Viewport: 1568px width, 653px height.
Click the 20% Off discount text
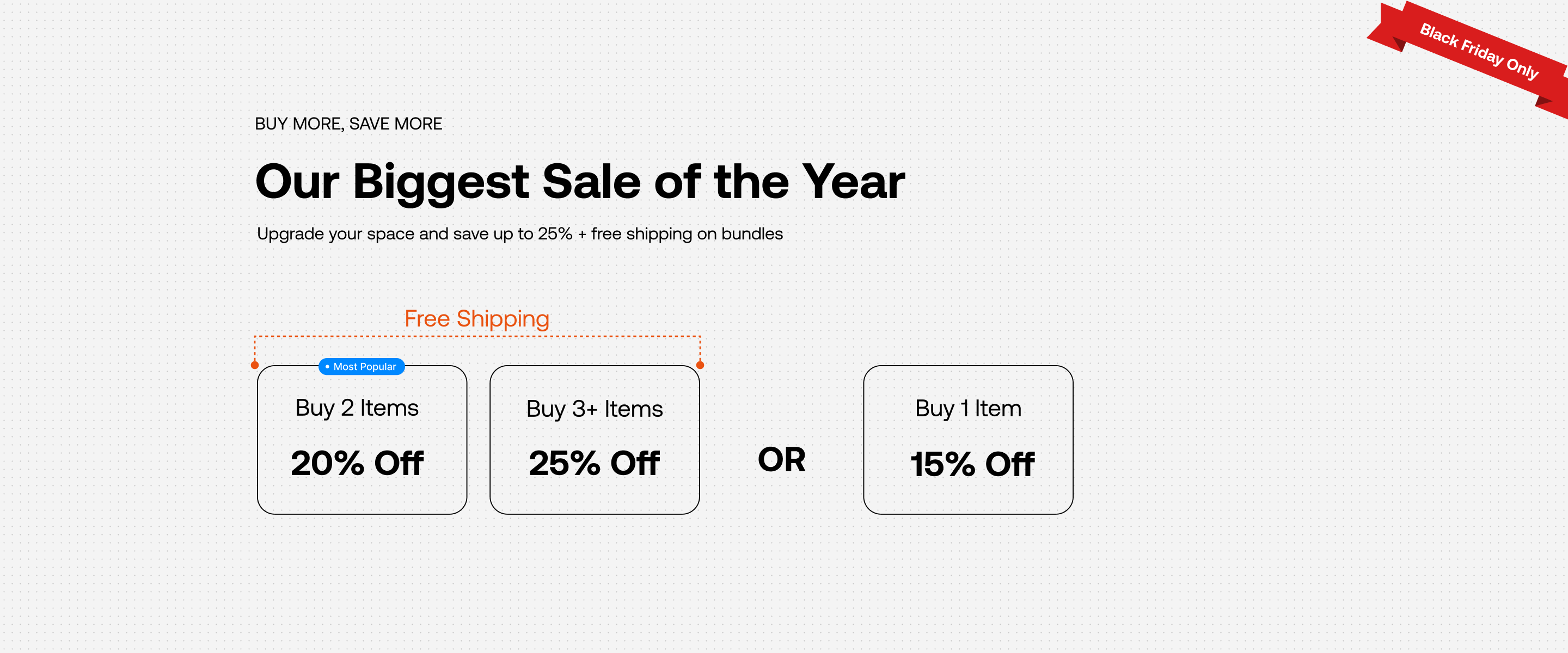(357, 463)
